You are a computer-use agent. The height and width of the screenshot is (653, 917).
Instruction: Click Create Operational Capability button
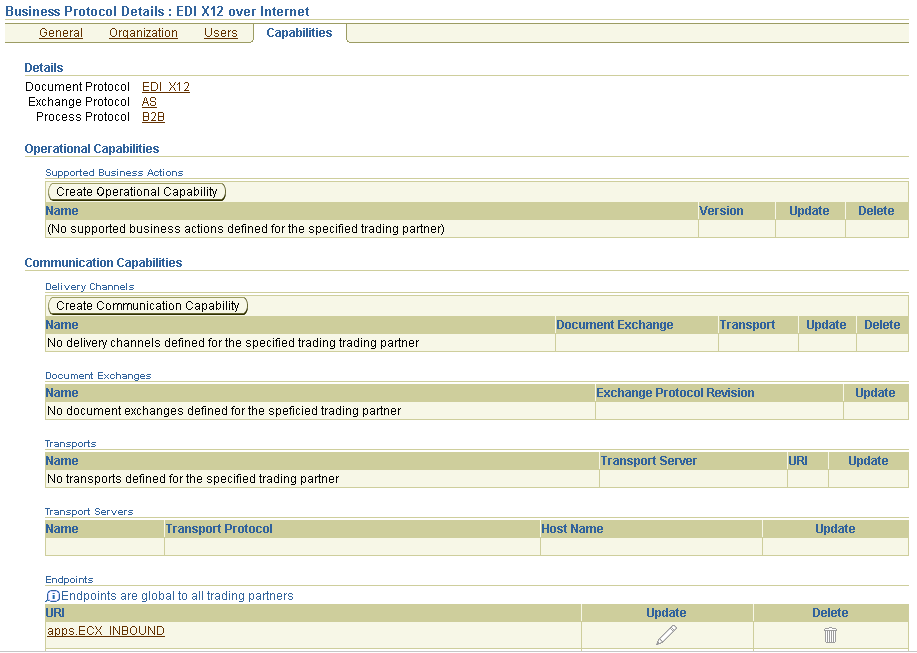(x=137, y=192)
